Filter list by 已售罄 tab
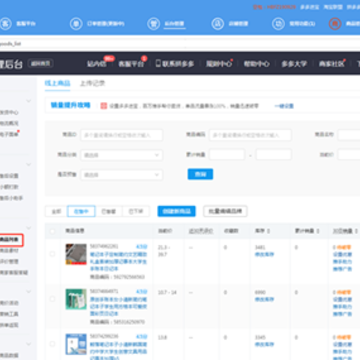This screenshot has height=360, width=360. coord(109,211)
